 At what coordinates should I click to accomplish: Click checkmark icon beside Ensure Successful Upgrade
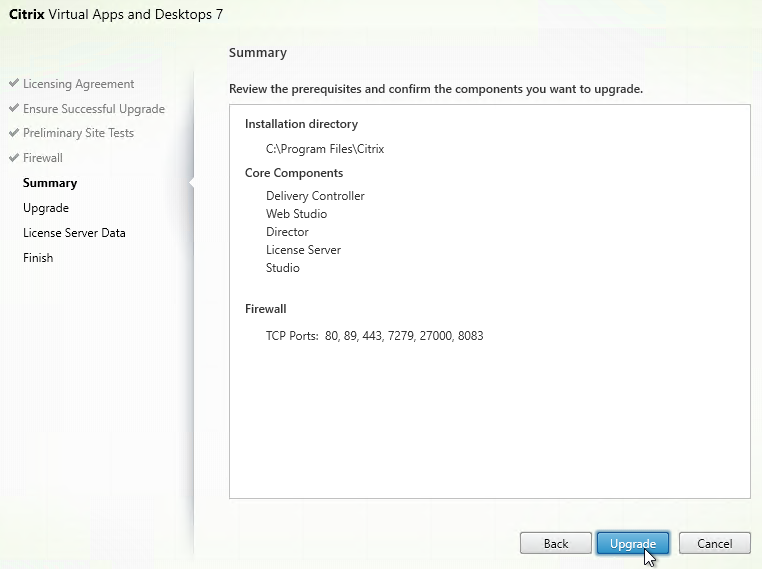click(x=14, y=109)
